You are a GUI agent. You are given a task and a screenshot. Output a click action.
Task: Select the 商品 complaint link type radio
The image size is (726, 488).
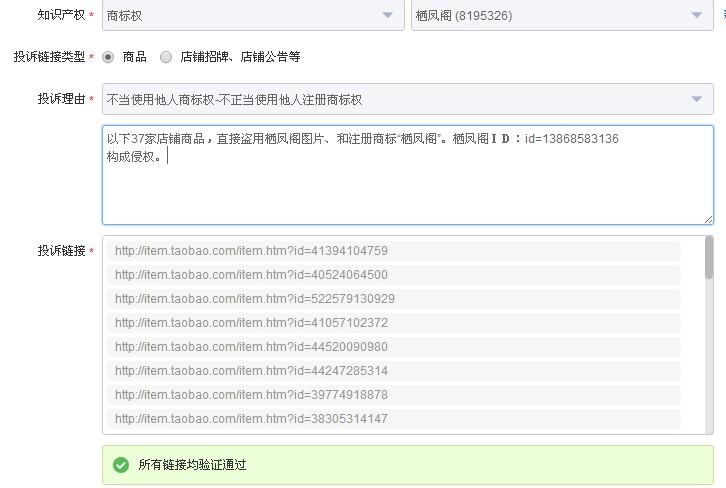click(x=108, y=57)
